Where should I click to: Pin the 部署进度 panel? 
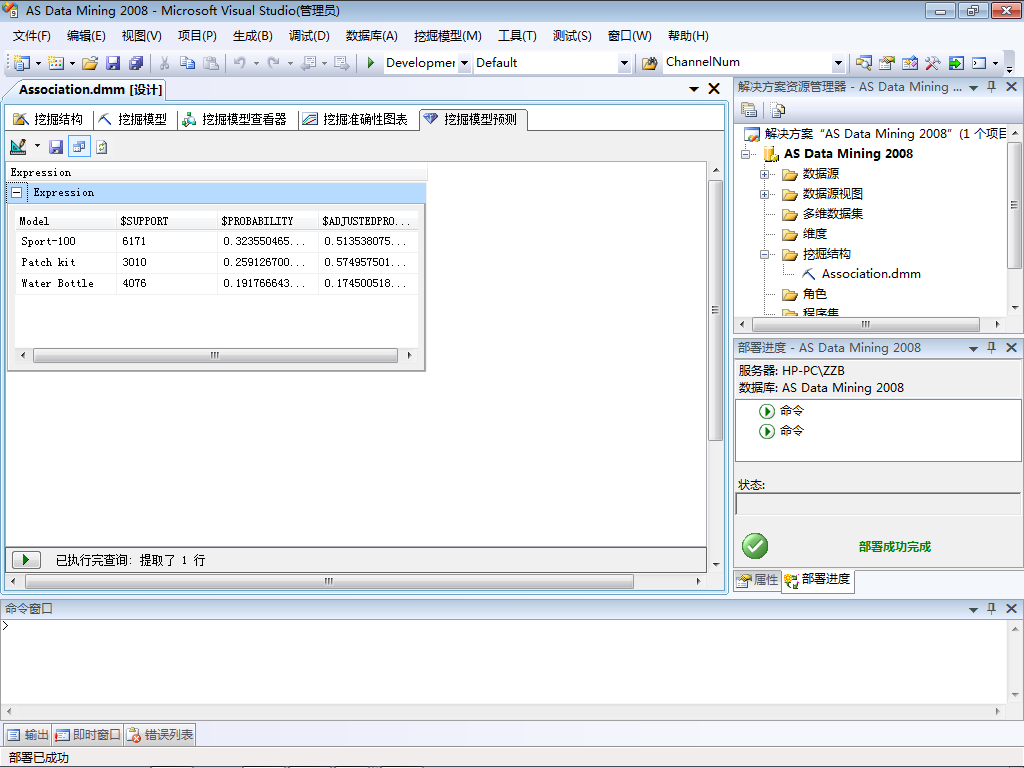[992, 347]
